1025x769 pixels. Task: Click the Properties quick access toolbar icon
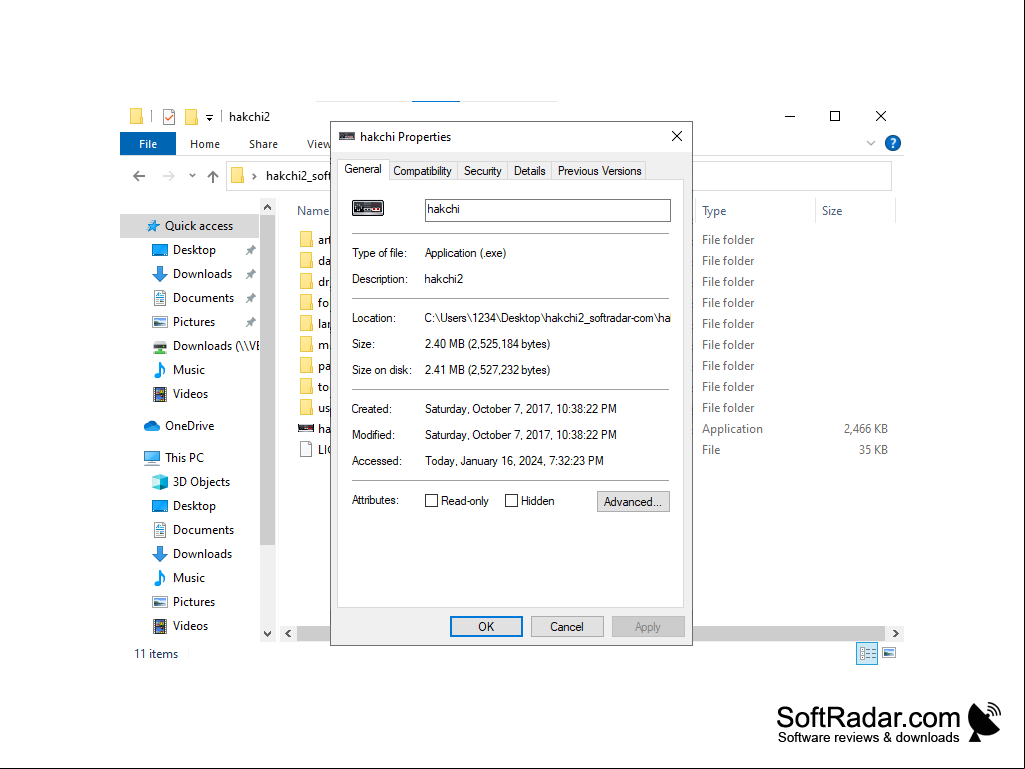coord(169,117)
